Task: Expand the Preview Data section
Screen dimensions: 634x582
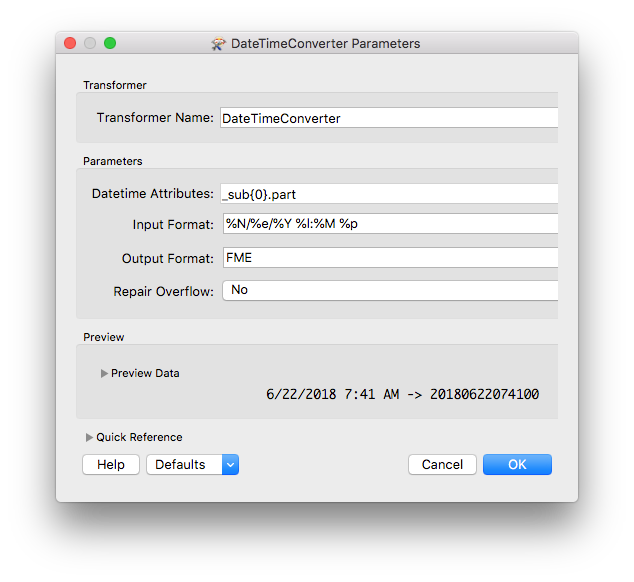Action: click(104, 373)
